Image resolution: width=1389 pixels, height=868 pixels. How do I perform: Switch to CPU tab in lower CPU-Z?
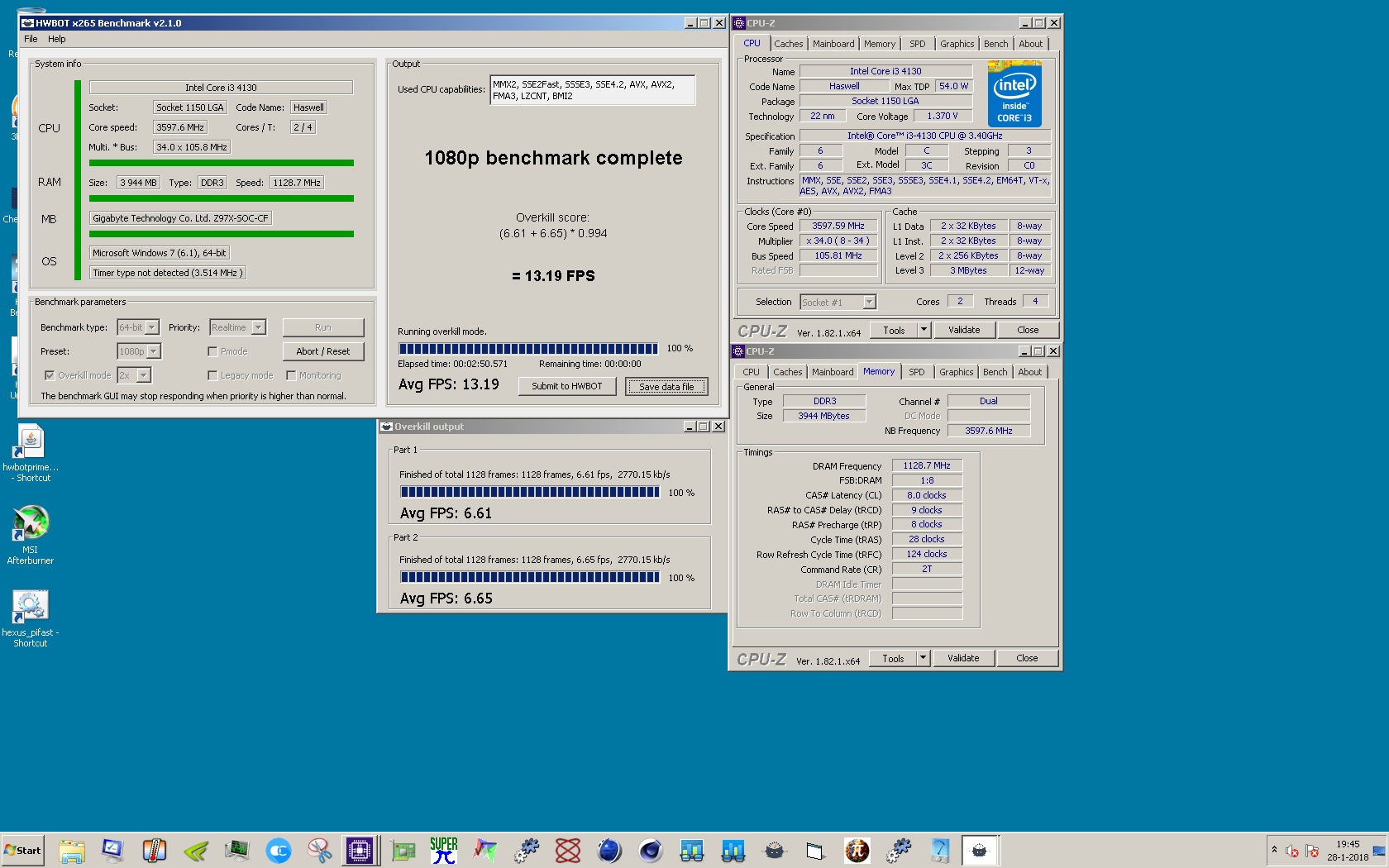coord(751,372)
